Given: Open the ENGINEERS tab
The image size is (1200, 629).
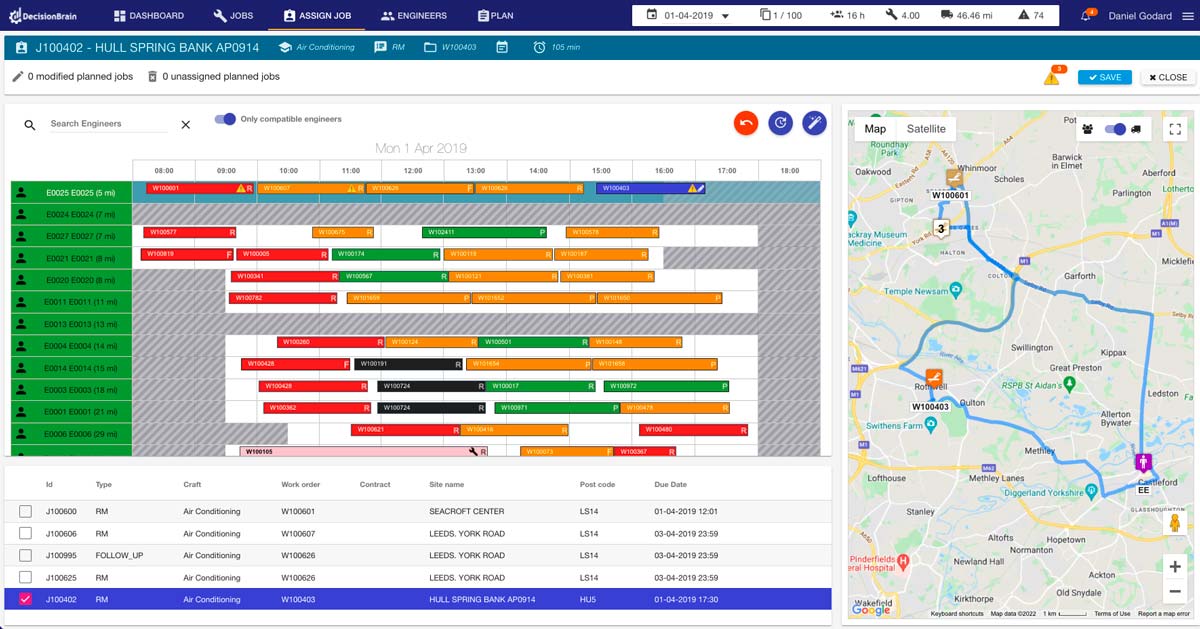Looking at the screenshot, I should click(x=413, y=16).
